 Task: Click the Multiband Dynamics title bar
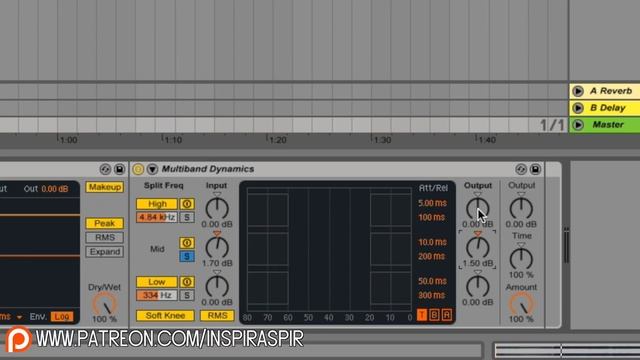click(x=337, y=169)
